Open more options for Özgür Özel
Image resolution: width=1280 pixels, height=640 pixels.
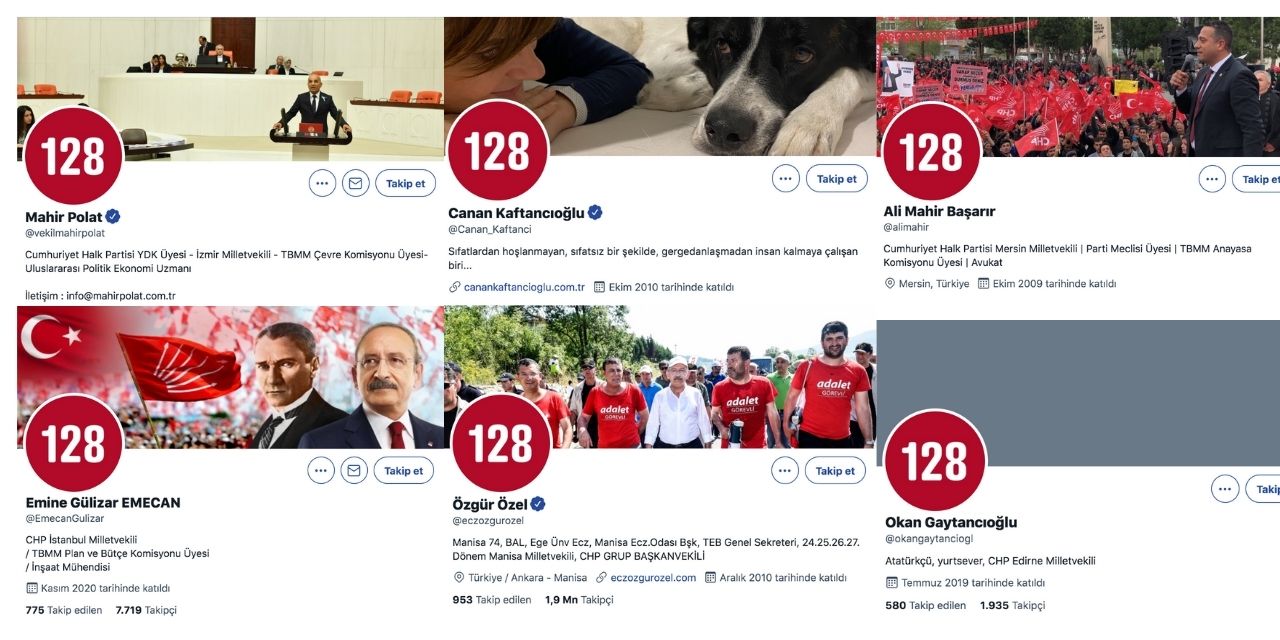785,470
